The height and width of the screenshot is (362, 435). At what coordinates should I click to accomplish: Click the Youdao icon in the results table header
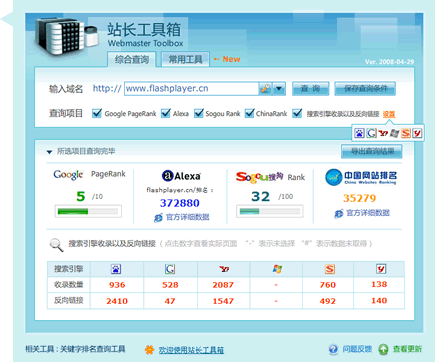[x=381, y=269]
